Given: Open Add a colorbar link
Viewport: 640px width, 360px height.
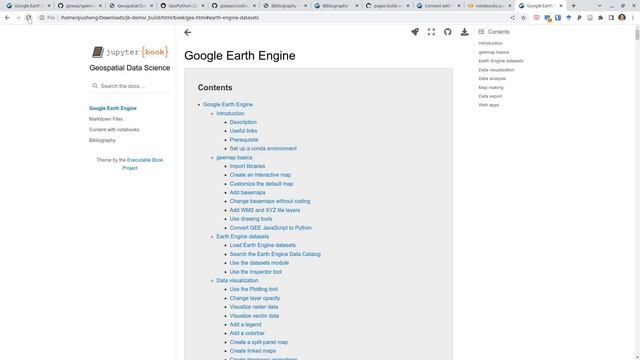Looking at the screenshot, I should [247, 333].
